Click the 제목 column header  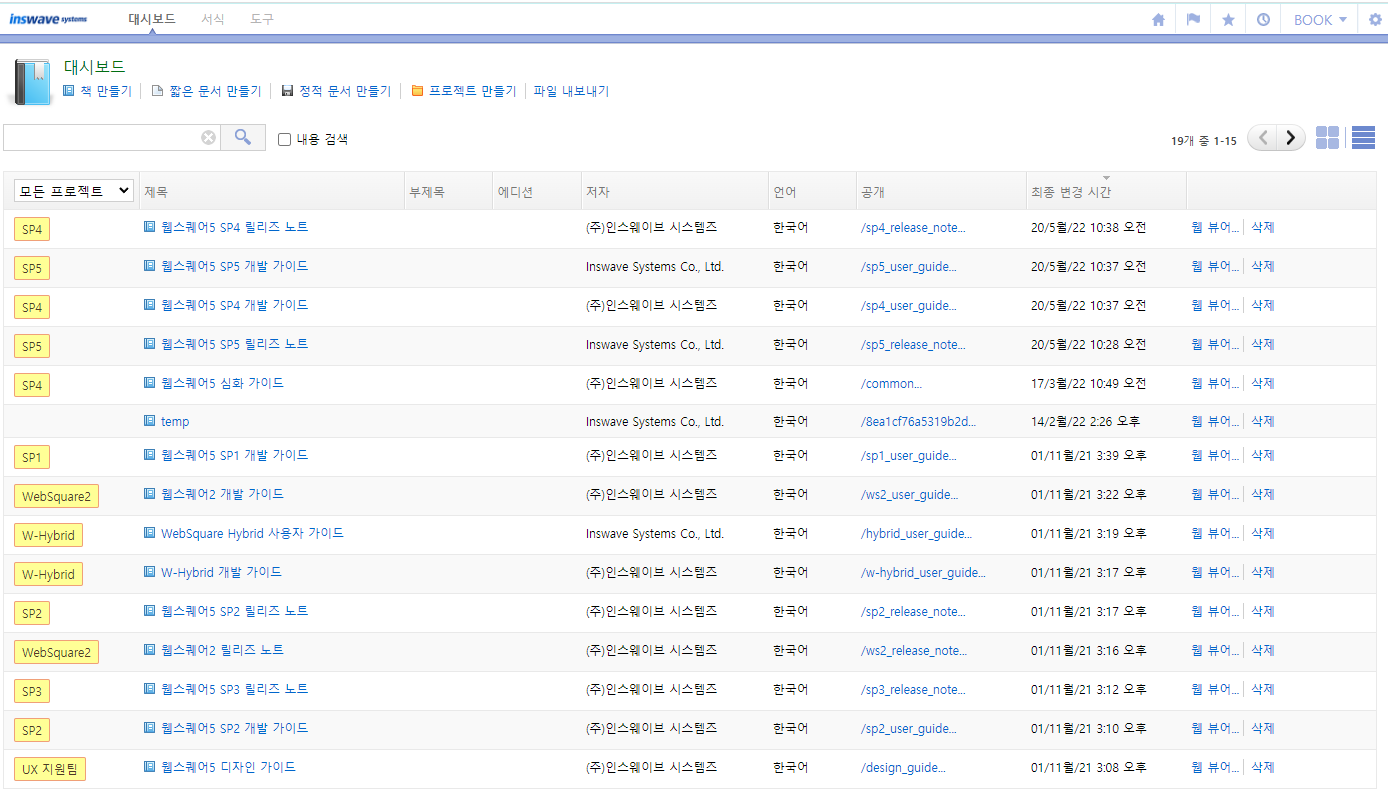tap(155, 192)
